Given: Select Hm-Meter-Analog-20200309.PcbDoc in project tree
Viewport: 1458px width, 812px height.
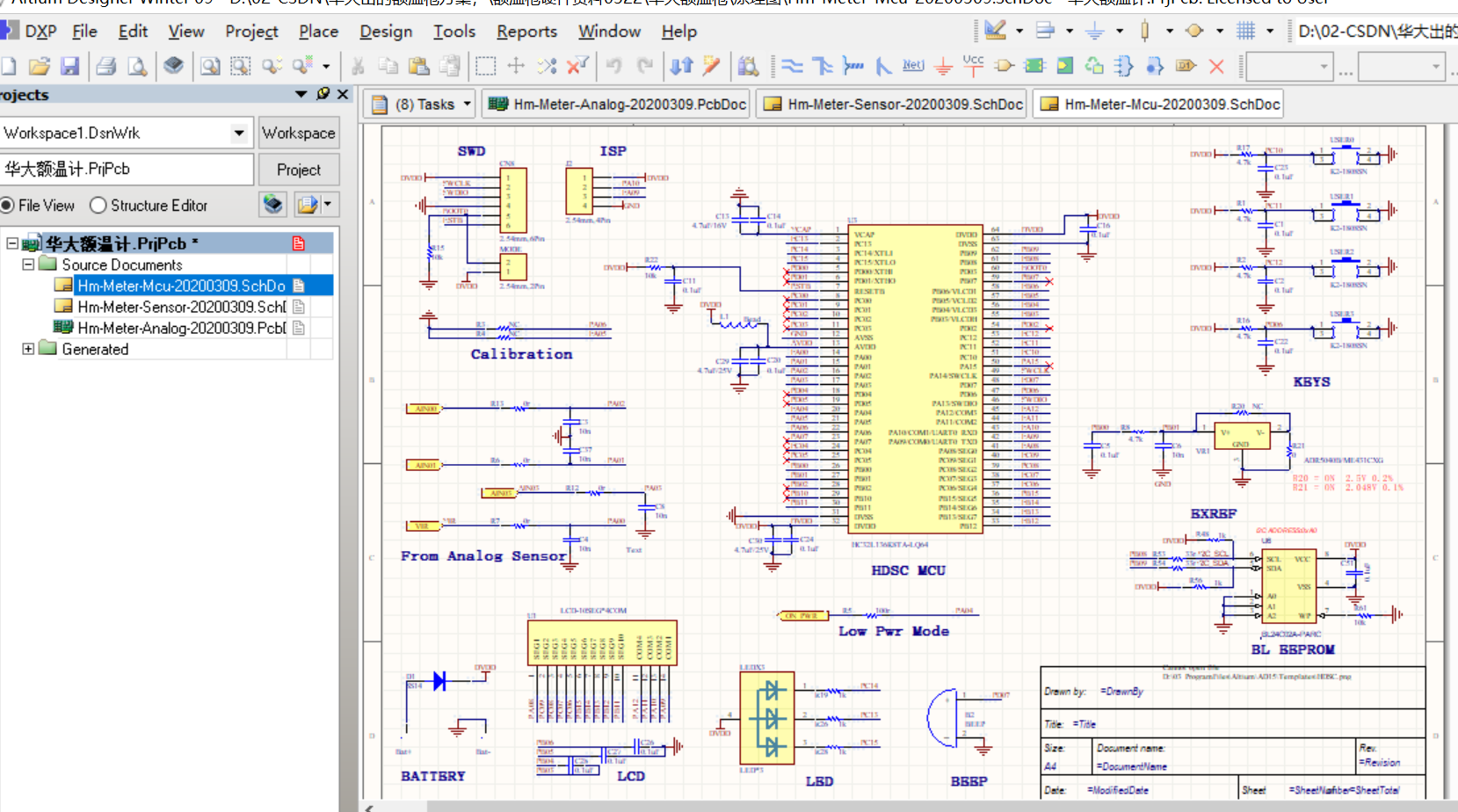Looking at the screenshot, I should point(181,328).
